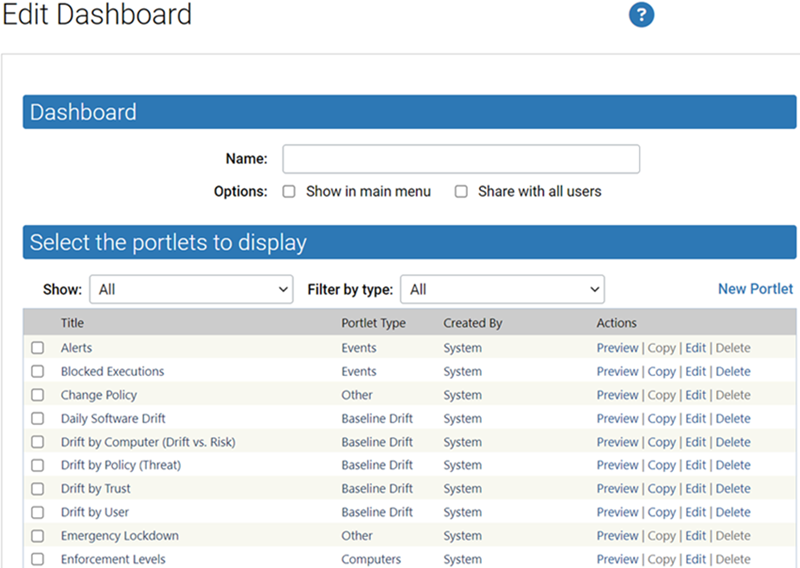Copy the Drift by User portlet
This screenshot has width=800, height=568.
661,512
